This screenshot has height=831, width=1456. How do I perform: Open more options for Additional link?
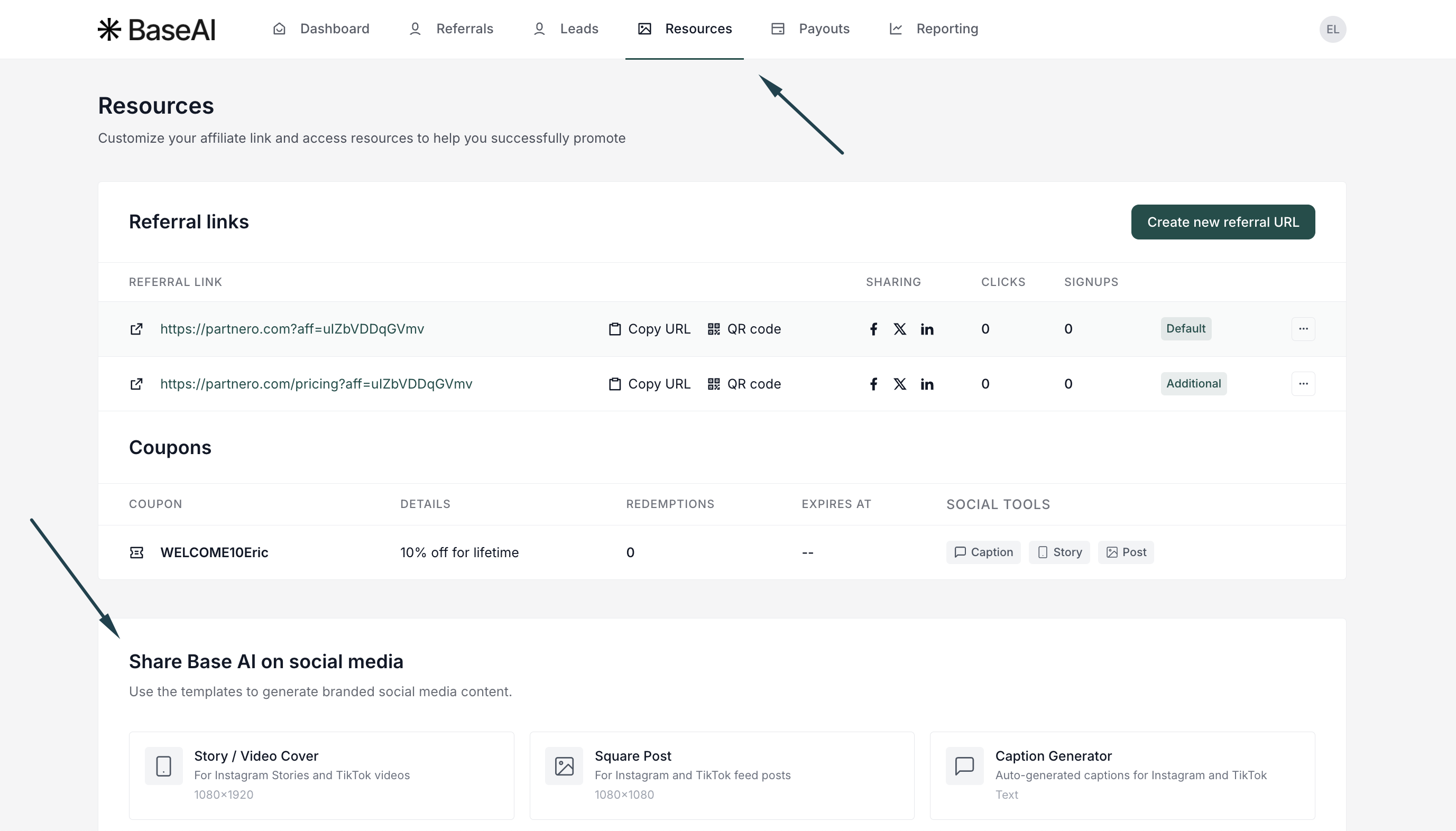1303,384
